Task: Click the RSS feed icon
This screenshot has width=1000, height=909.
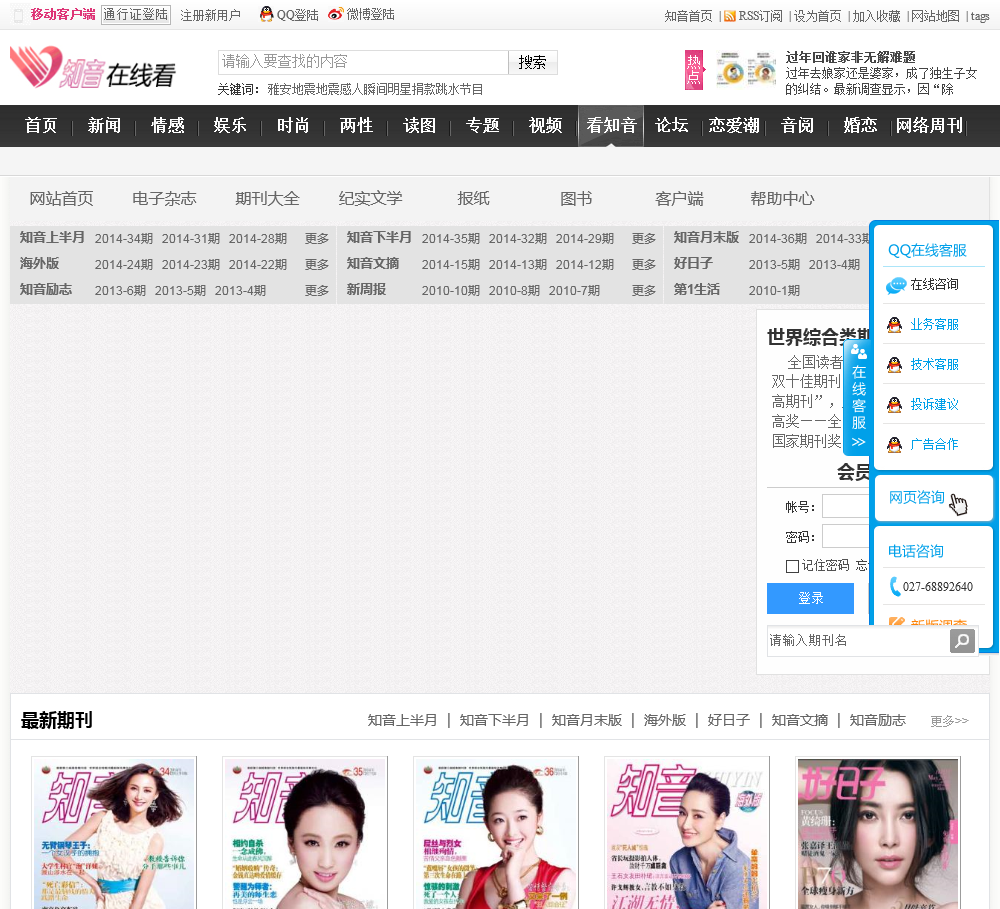Action: pos(730,16)
